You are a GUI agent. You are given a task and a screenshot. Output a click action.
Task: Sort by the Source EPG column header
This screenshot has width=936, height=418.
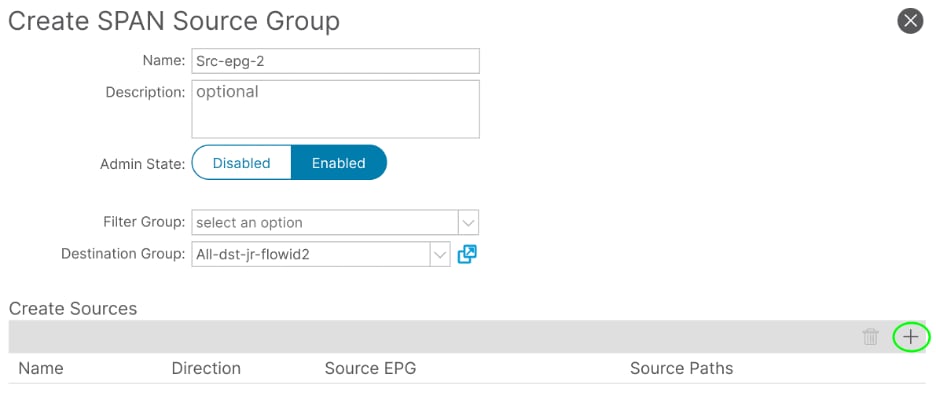(x=370, y=368)
